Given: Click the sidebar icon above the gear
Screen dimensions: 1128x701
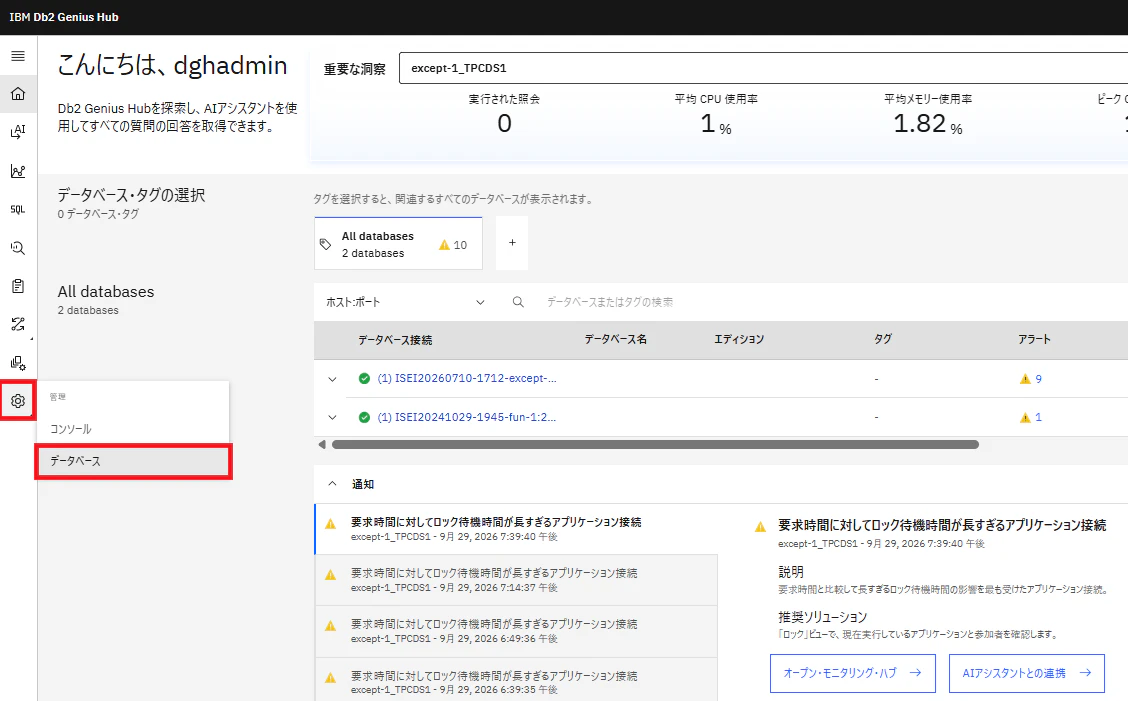Looking at the screenshot, I should (x=18, y=363).
